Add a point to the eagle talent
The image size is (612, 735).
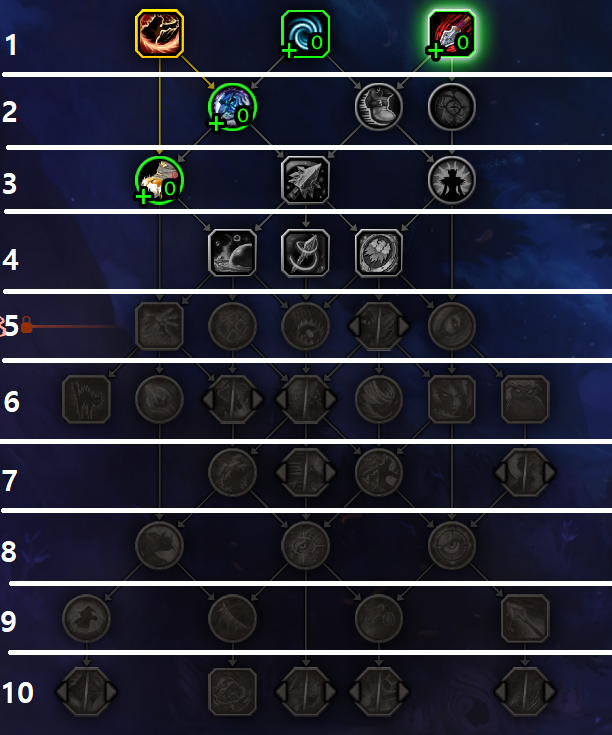tap(143, 196)
